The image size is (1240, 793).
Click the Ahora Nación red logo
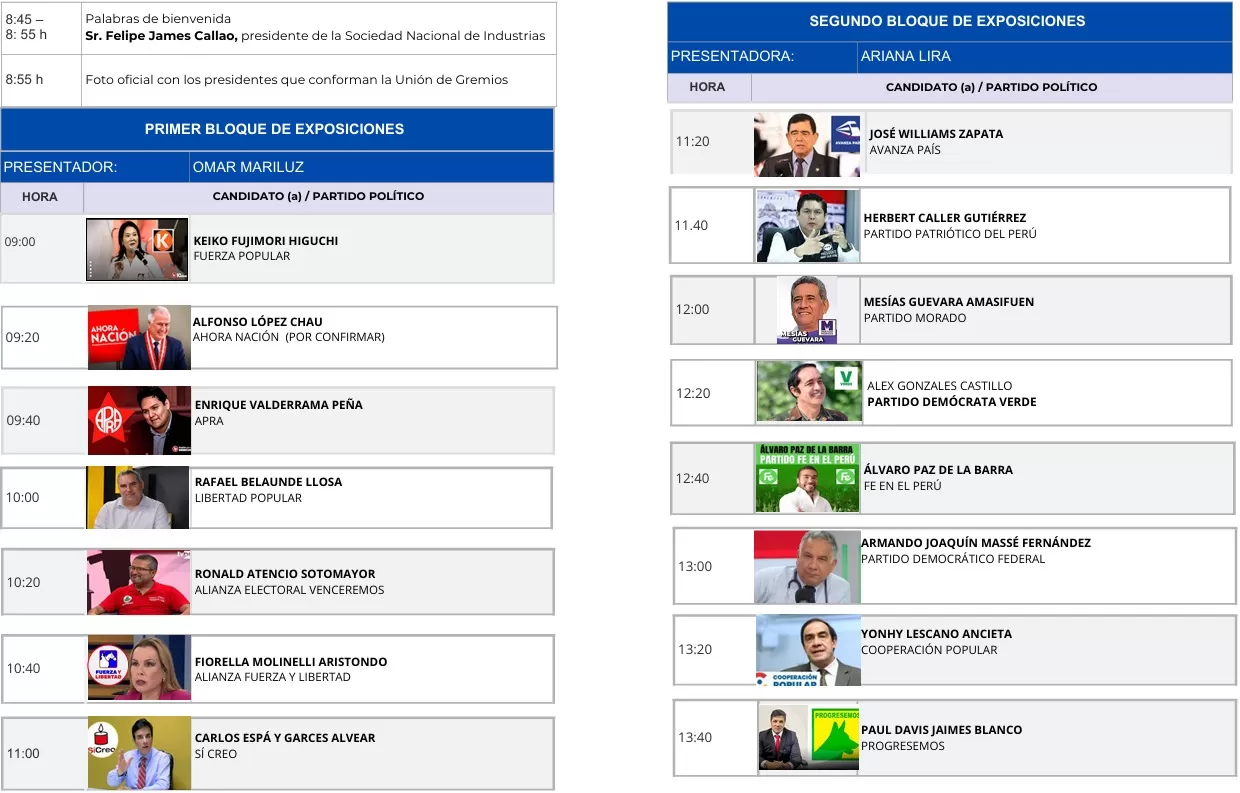[112, 333]
